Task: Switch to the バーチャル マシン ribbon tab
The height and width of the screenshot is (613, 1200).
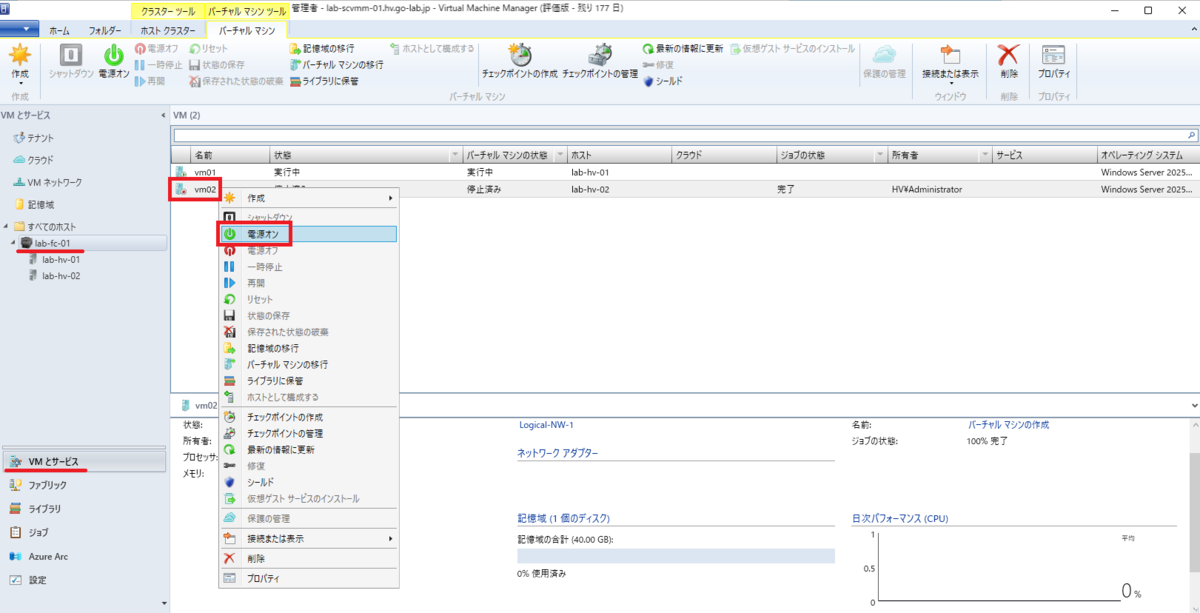Action: click(247, 30)
